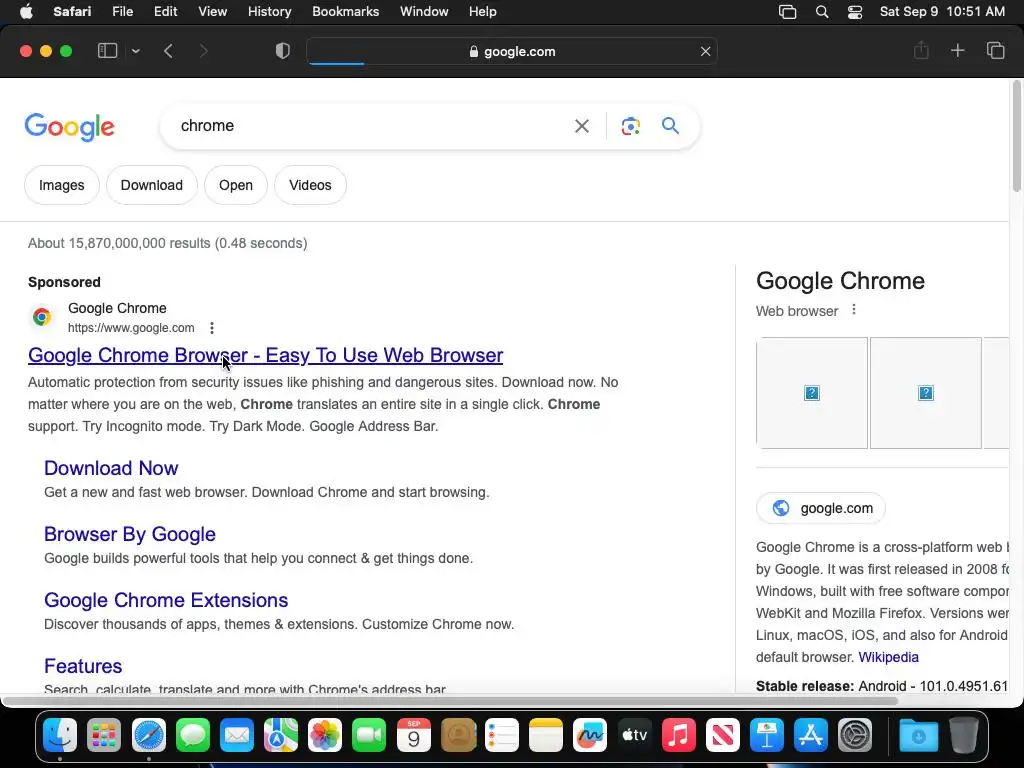This screenshot has width=1024, height=768.
Task: Search by image with Google Lens
Action: coord(630,126)
